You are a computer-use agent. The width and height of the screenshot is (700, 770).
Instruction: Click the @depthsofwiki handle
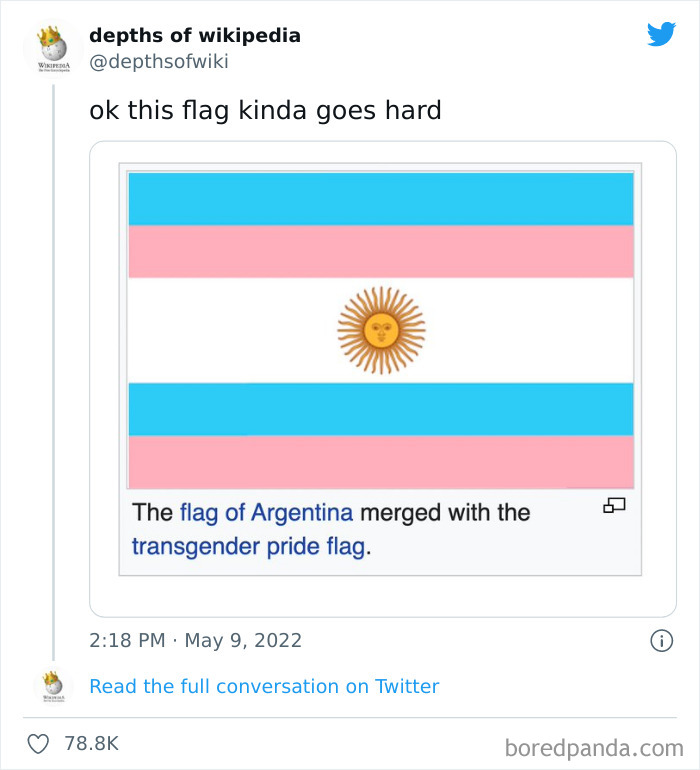159,62
